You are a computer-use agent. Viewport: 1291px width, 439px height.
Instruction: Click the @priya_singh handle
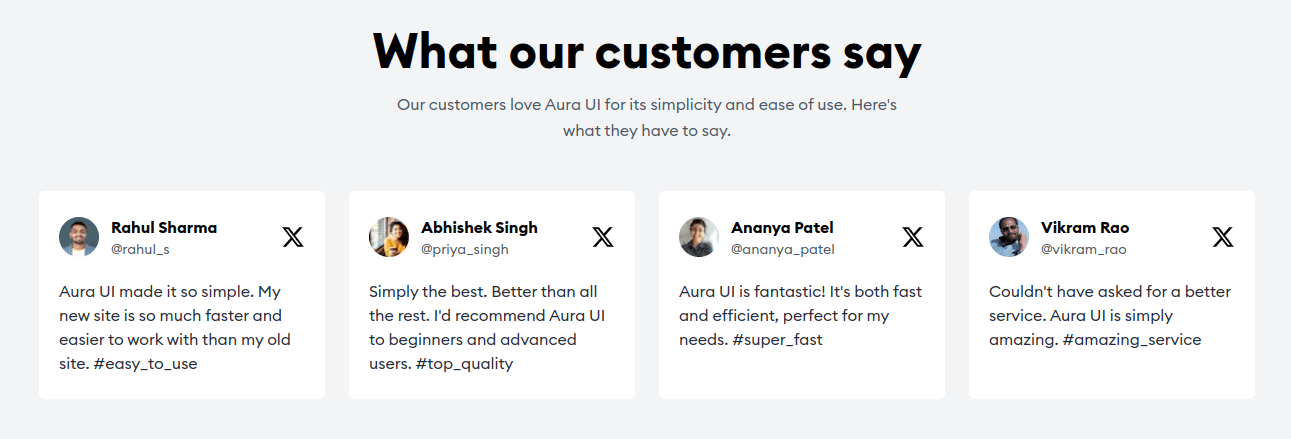coord(465,249)
